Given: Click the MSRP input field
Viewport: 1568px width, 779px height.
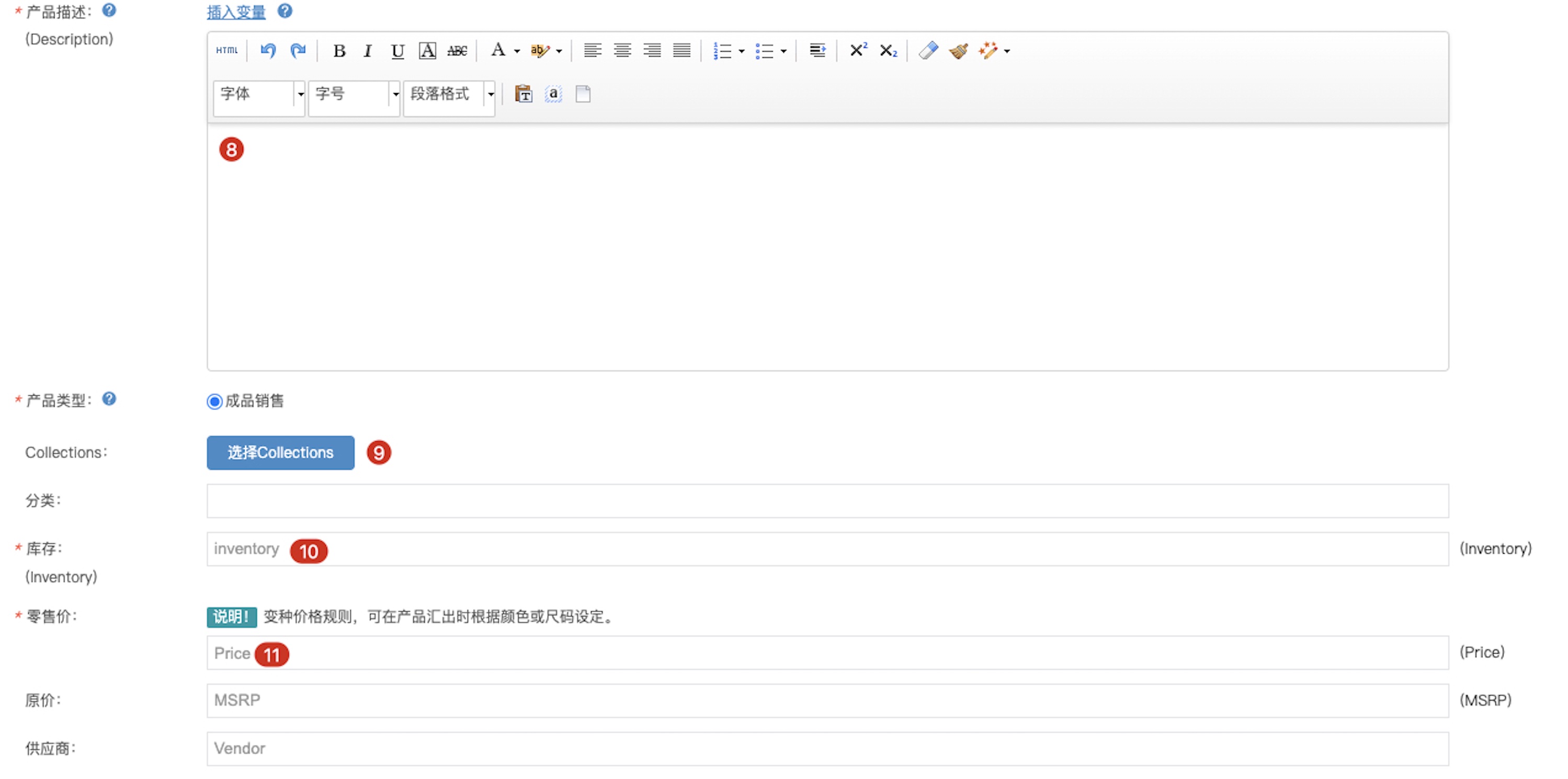Looking at the screenshot, I should 828,701.
